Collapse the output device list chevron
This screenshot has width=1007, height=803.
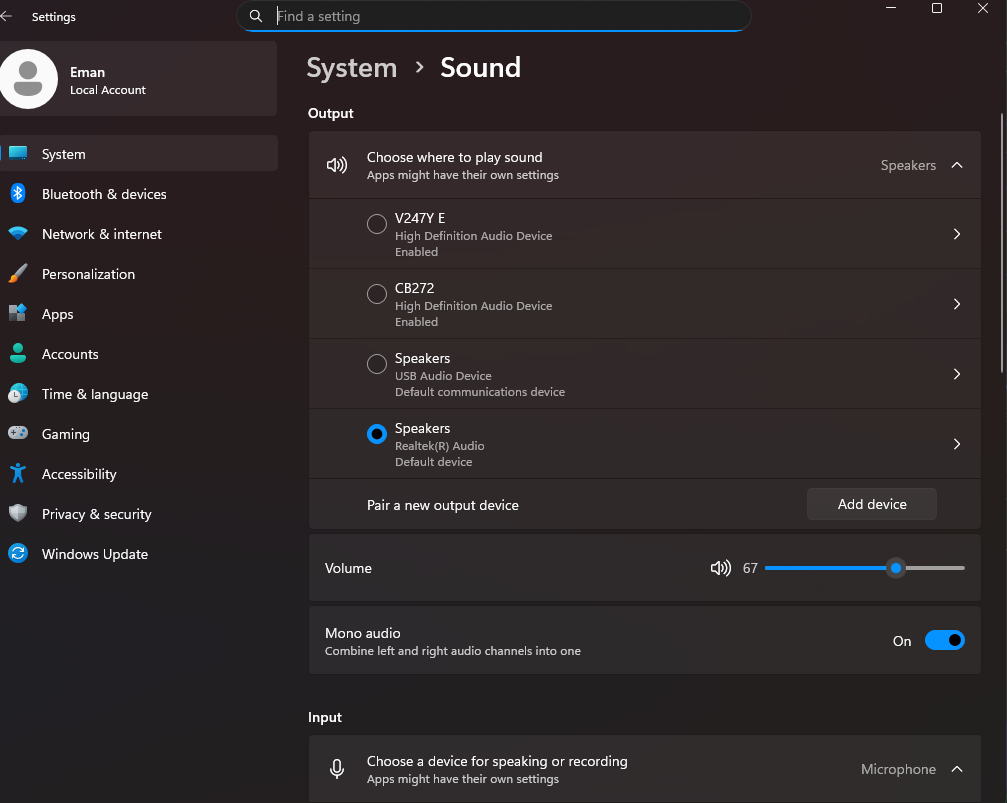(x=957, y=165)
